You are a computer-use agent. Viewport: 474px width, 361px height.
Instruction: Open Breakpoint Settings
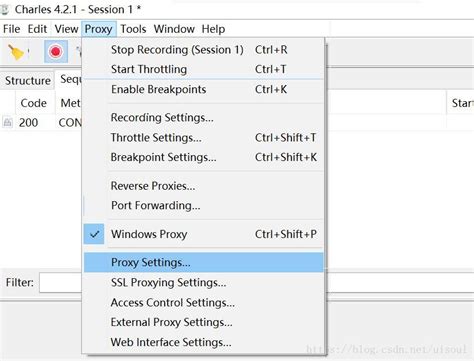(204, 157)
